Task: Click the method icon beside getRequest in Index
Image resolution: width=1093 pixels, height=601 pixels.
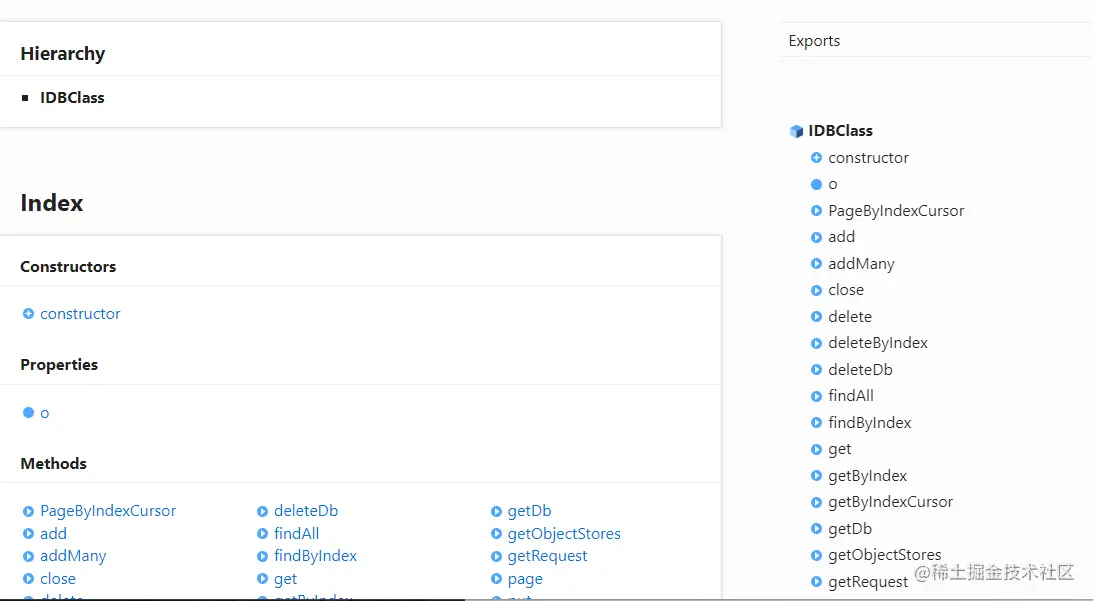Action: pyautogui.click(x=496, y=556)
